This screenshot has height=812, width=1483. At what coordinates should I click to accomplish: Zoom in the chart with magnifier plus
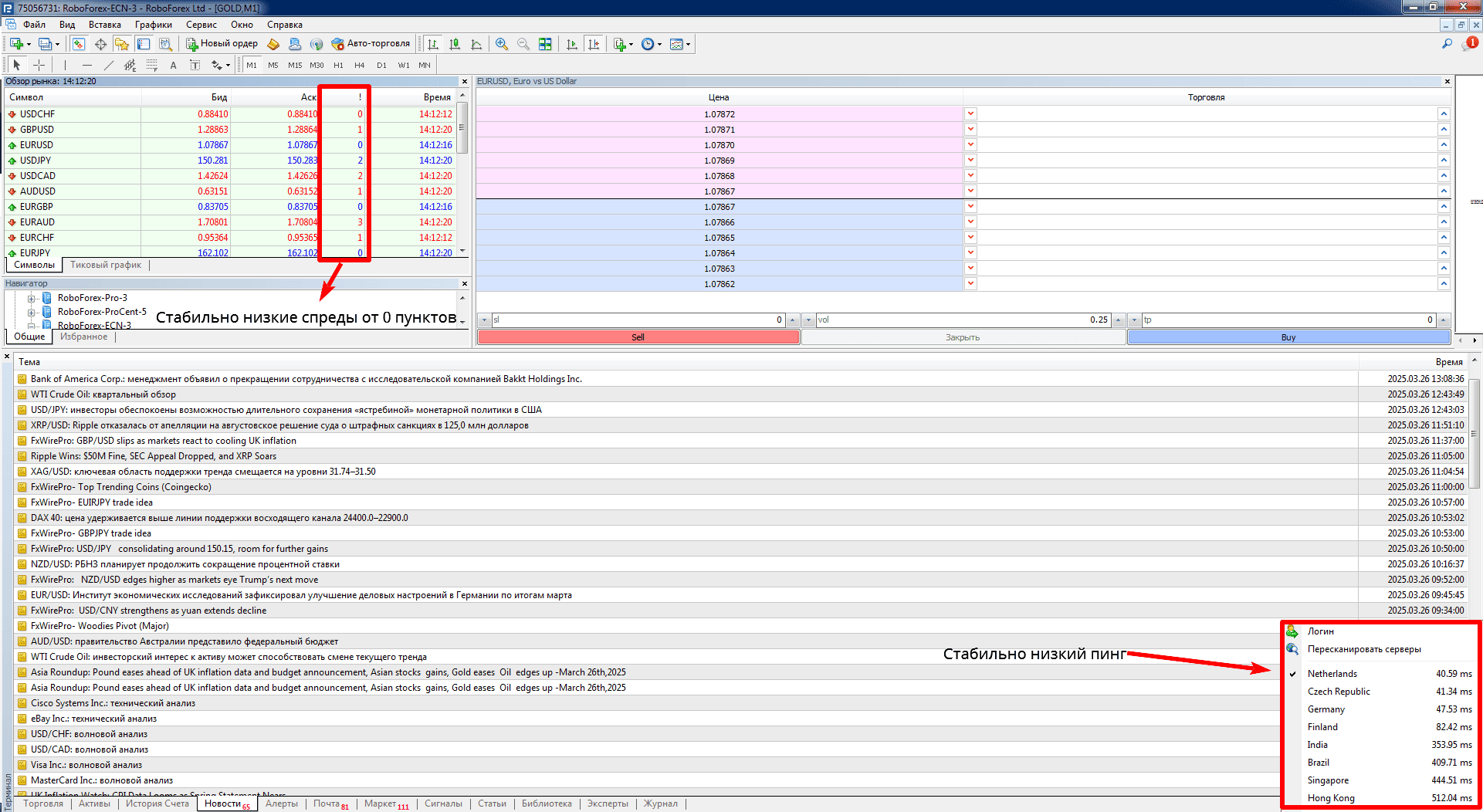tap(502, 44)
